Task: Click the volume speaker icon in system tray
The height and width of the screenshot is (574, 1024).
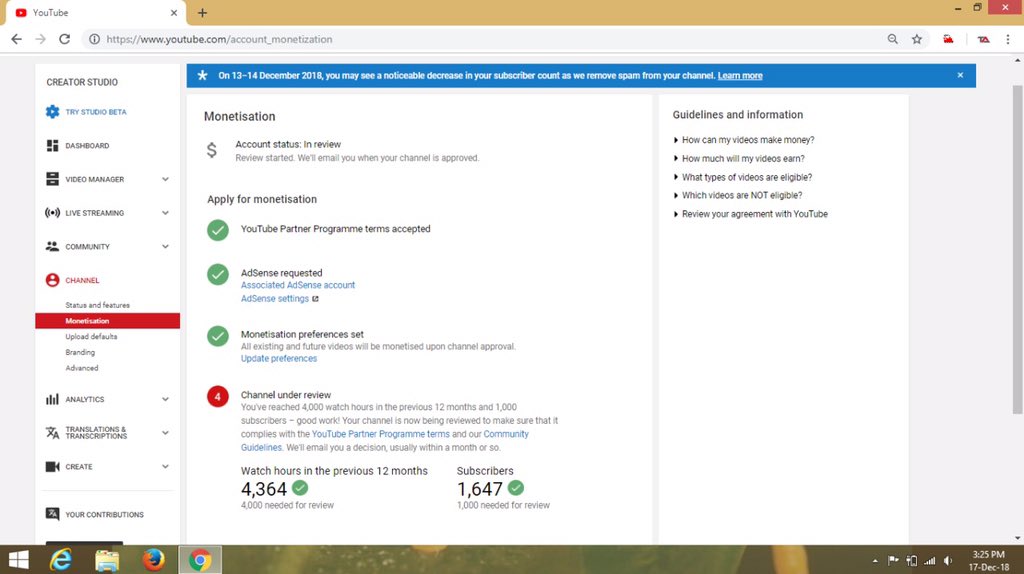Action: (x=948, y=560)
